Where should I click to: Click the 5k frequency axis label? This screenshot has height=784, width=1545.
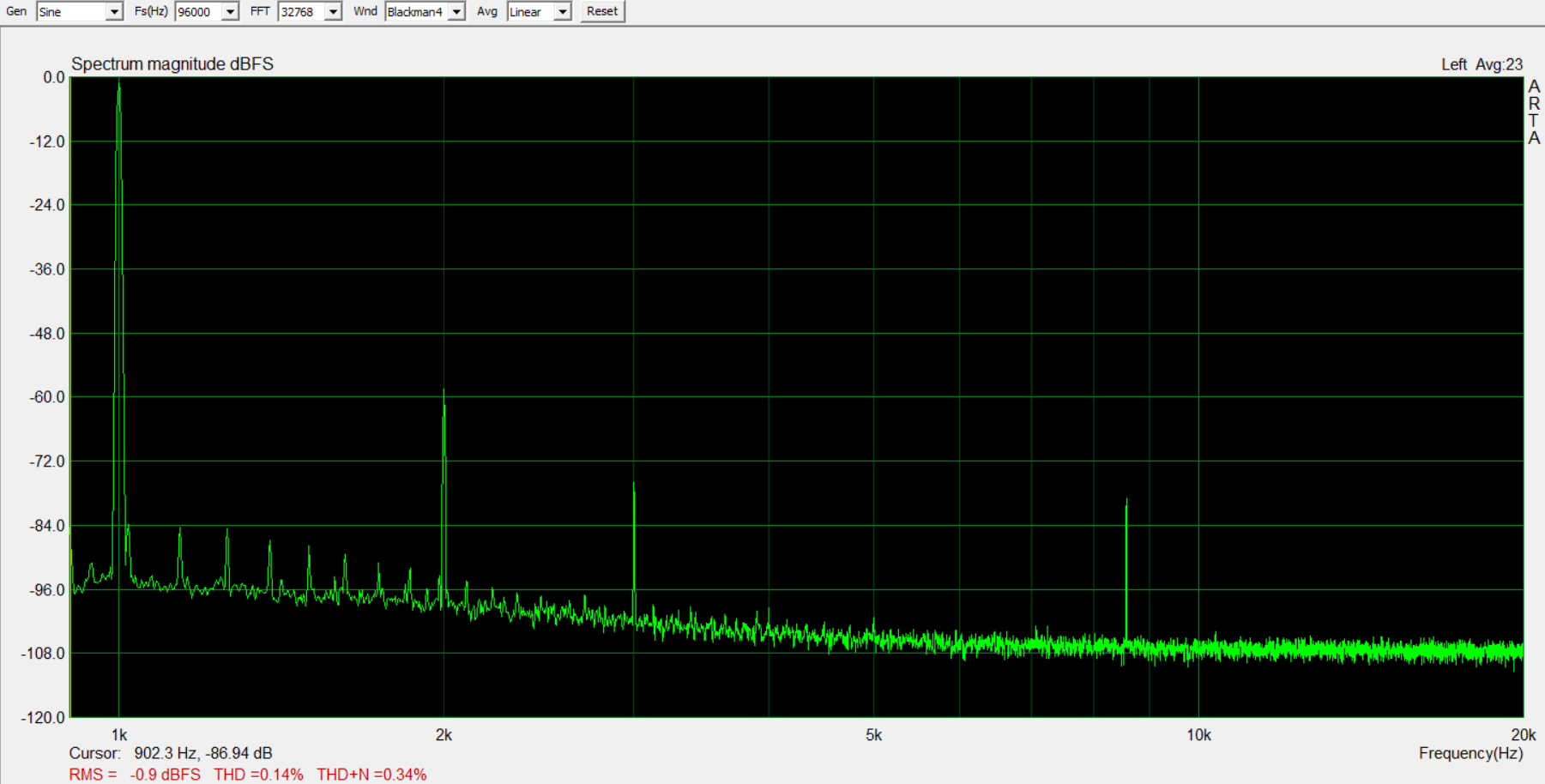pos(873,735)
